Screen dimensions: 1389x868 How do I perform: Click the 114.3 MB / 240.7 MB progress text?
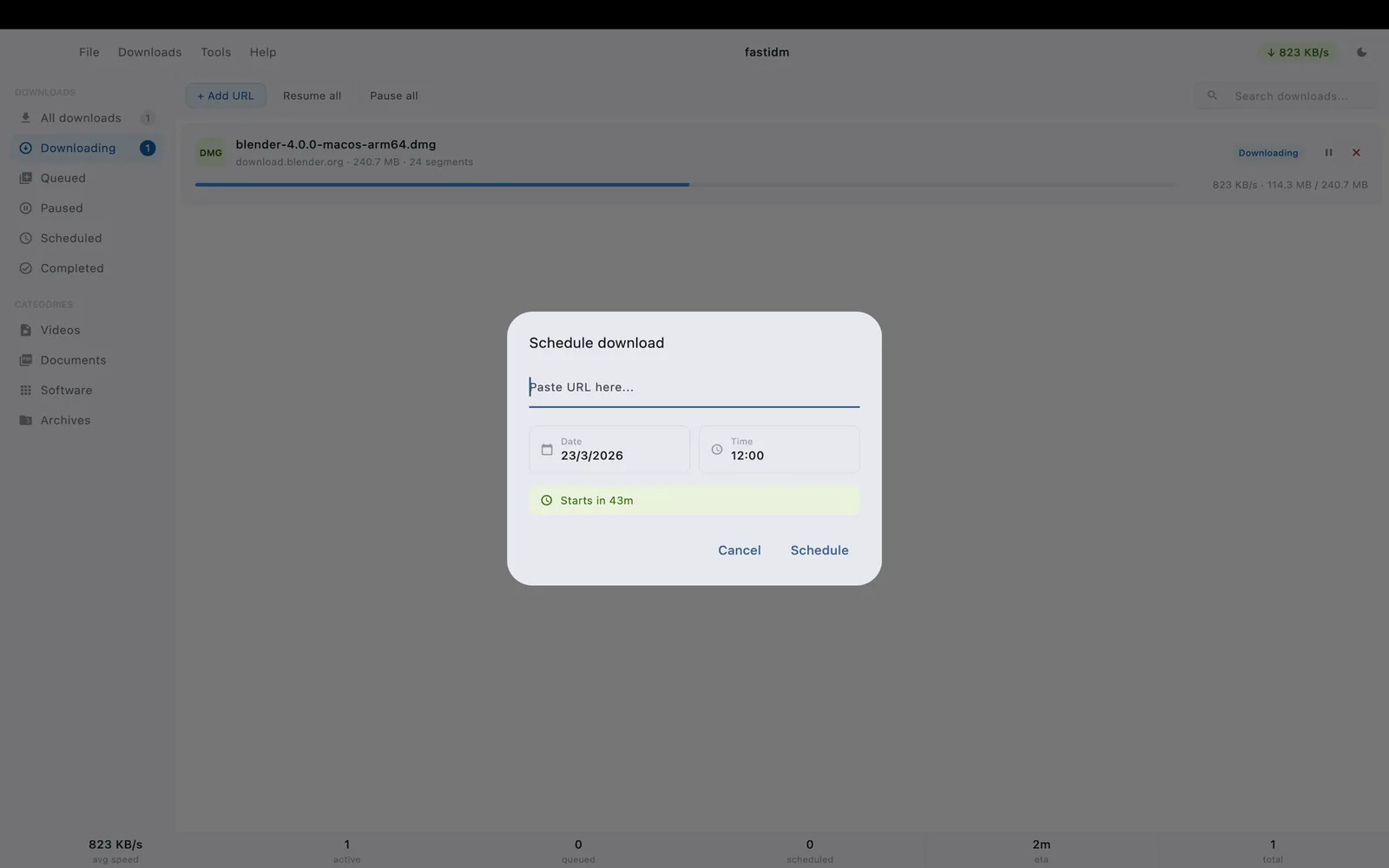[1317, 185]
